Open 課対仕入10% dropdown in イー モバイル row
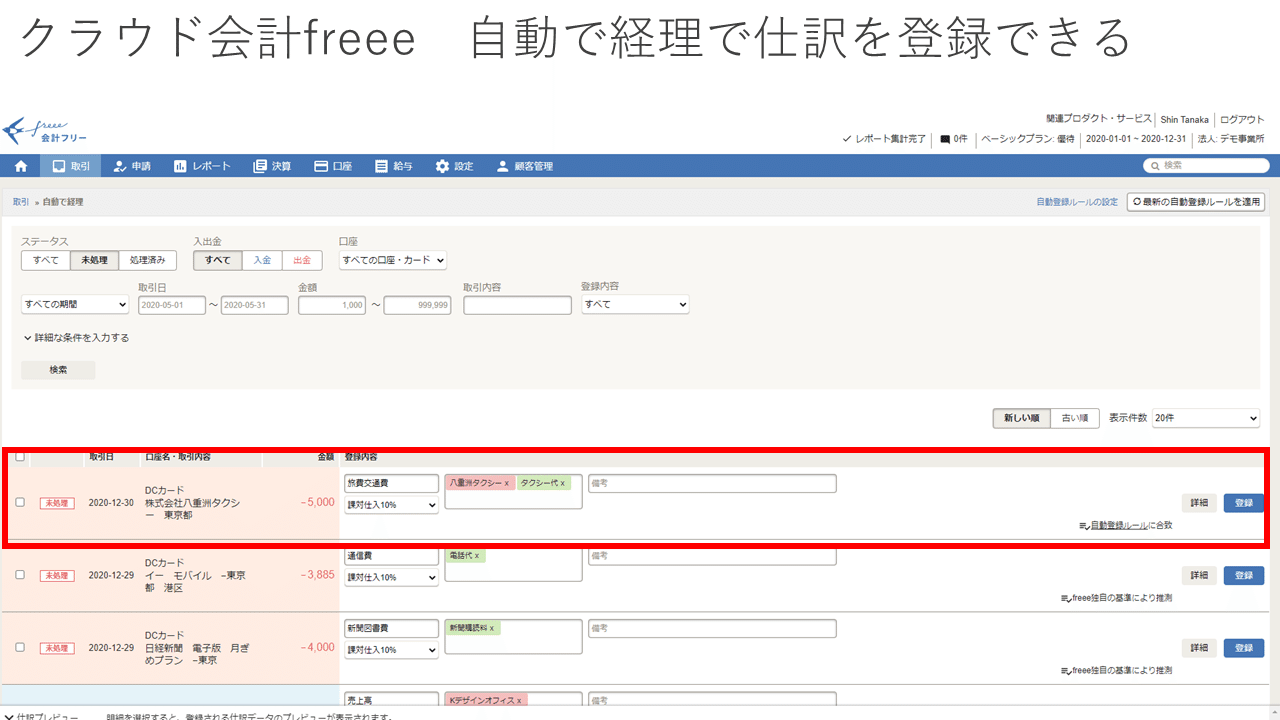The image size is (1280, 720). [x=392, y=577]
